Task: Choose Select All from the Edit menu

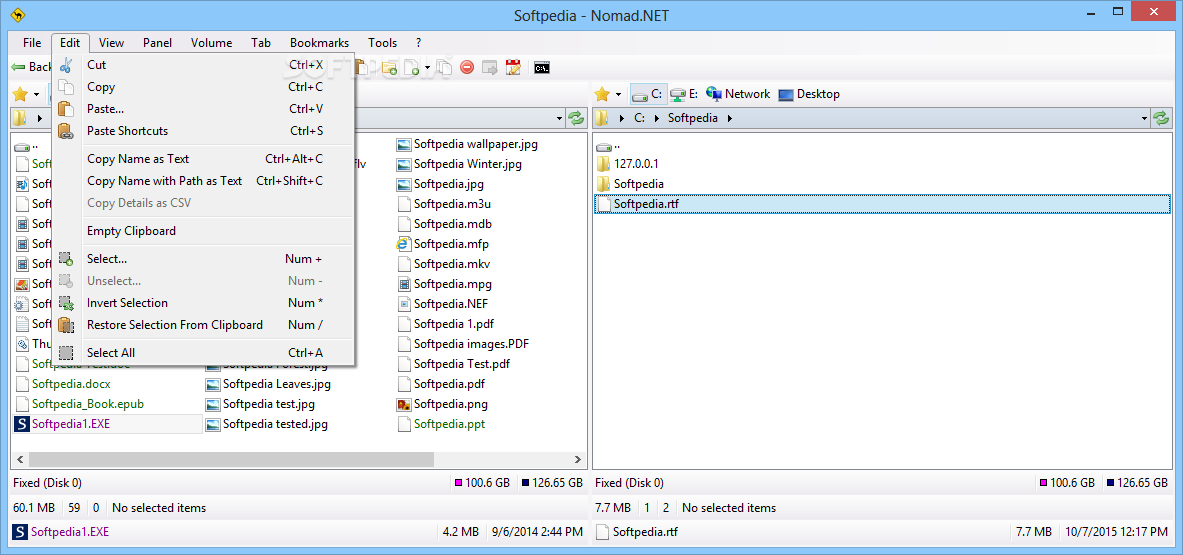Action: pyautogui.click(x=204, y=353)
